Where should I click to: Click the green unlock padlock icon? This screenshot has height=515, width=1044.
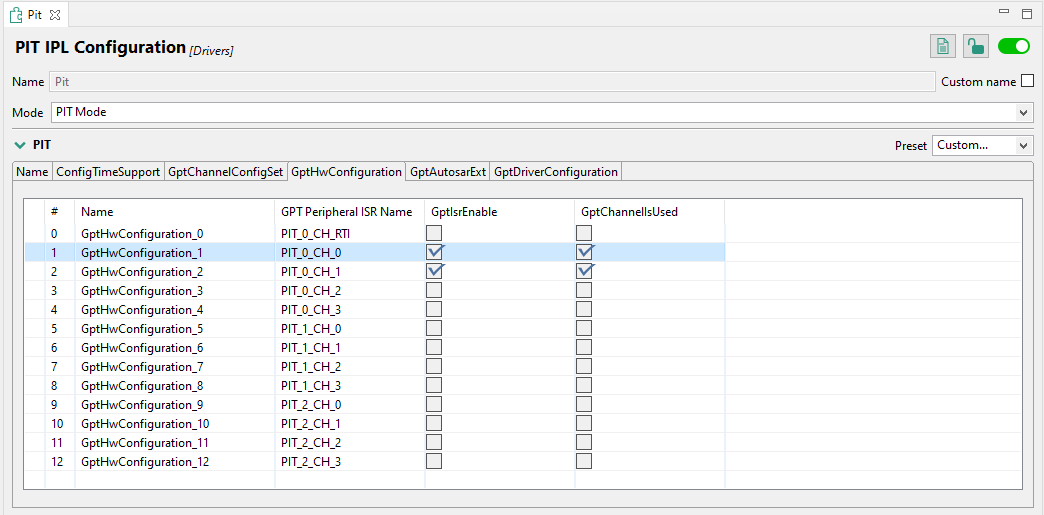pyautogui.click(x=975, y=46)
